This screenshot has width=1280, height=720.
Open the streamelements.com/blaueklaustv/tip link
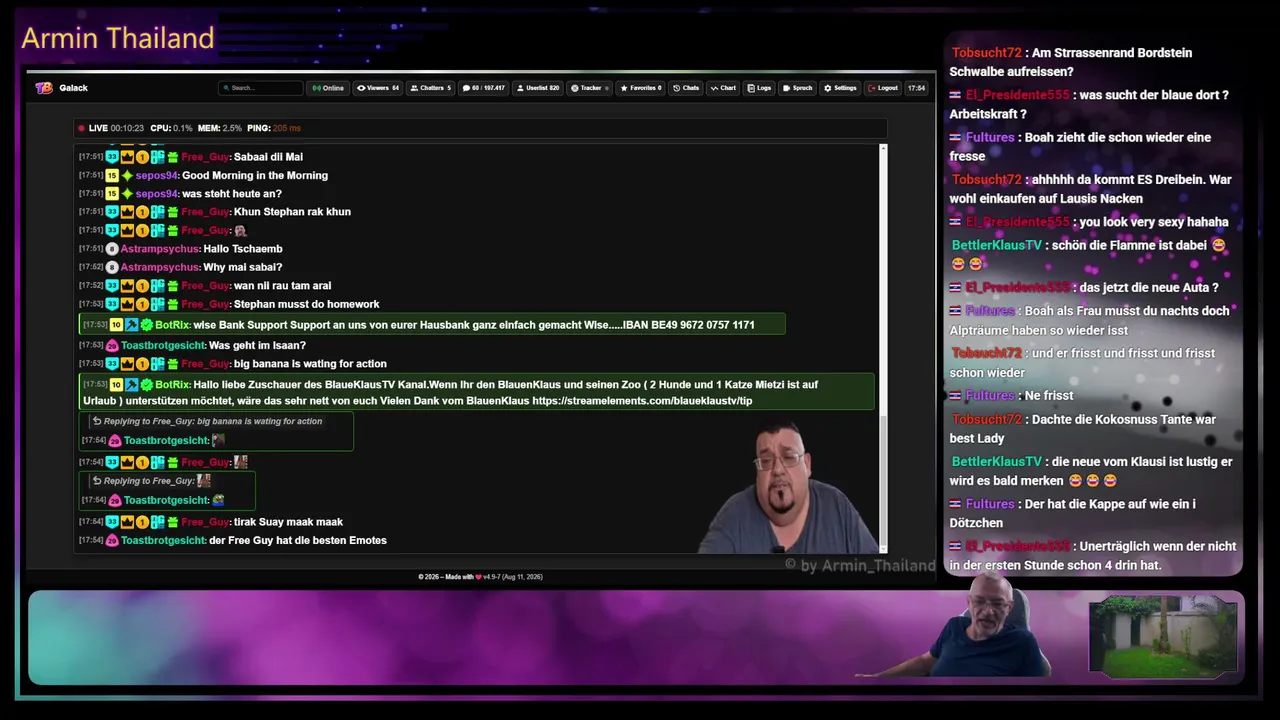tap(642, 401)
